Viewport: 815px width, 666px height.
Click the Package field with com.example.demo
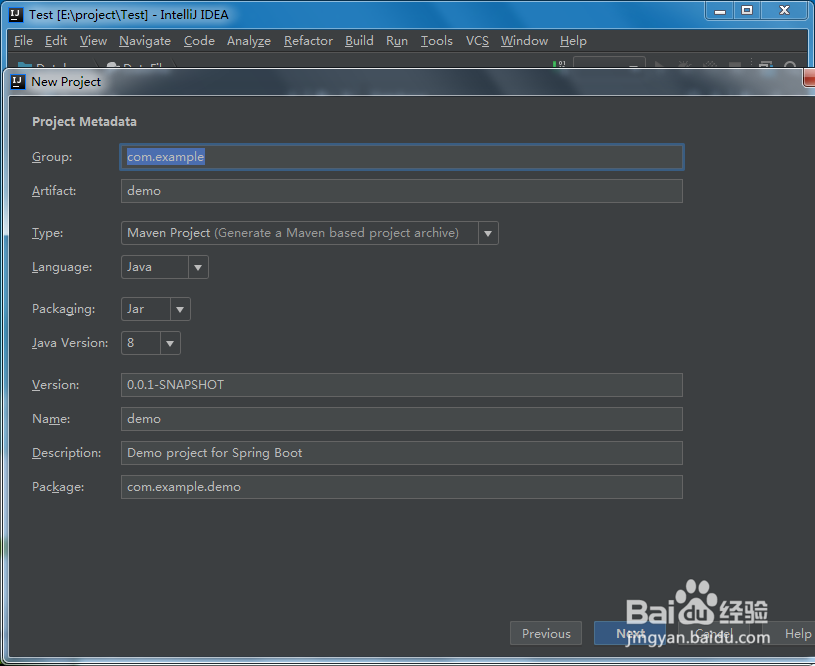click(402, 487)
